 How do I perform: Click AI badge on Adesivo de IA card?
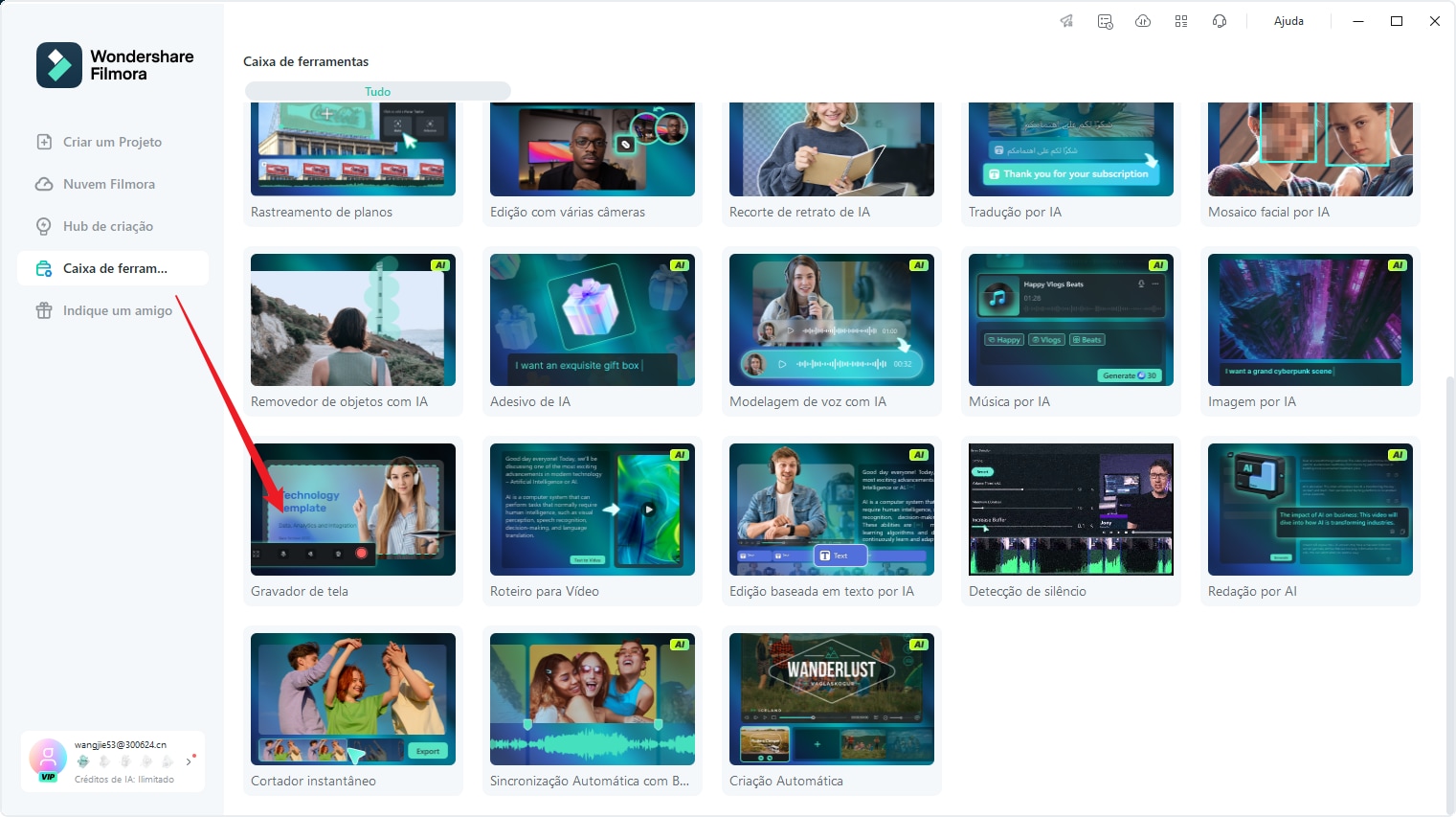[680, 265]
